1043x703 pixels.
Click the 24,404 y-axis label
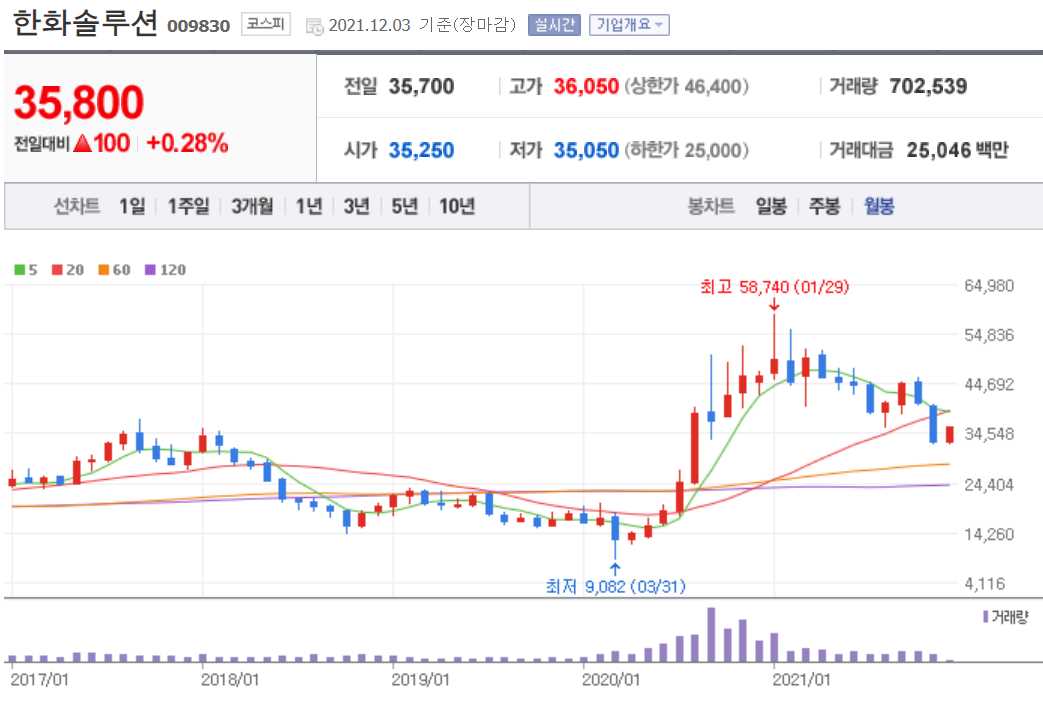pyautogui.click(x=989, y=484)
